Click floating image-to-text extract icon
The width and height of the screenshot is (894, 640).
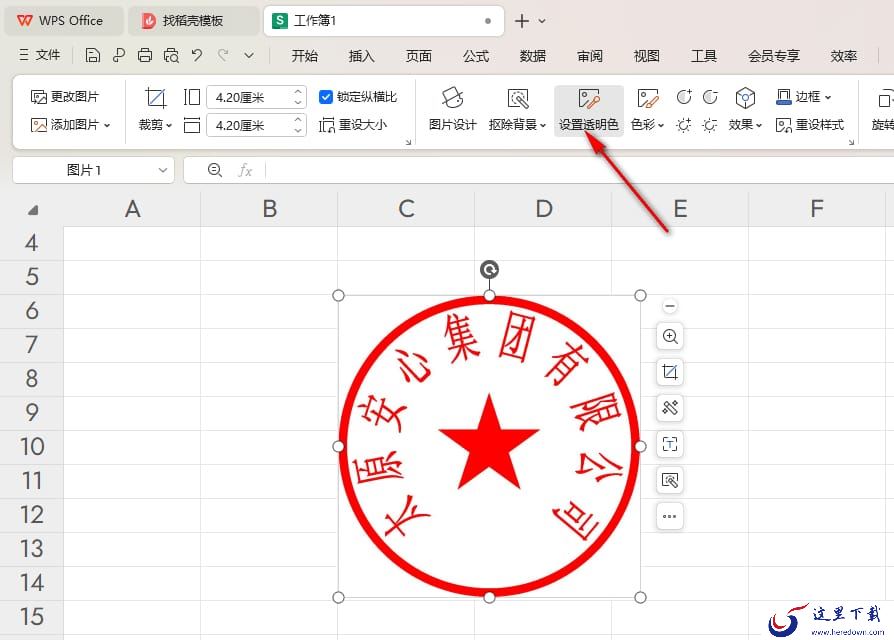click(x=670, y=444)
